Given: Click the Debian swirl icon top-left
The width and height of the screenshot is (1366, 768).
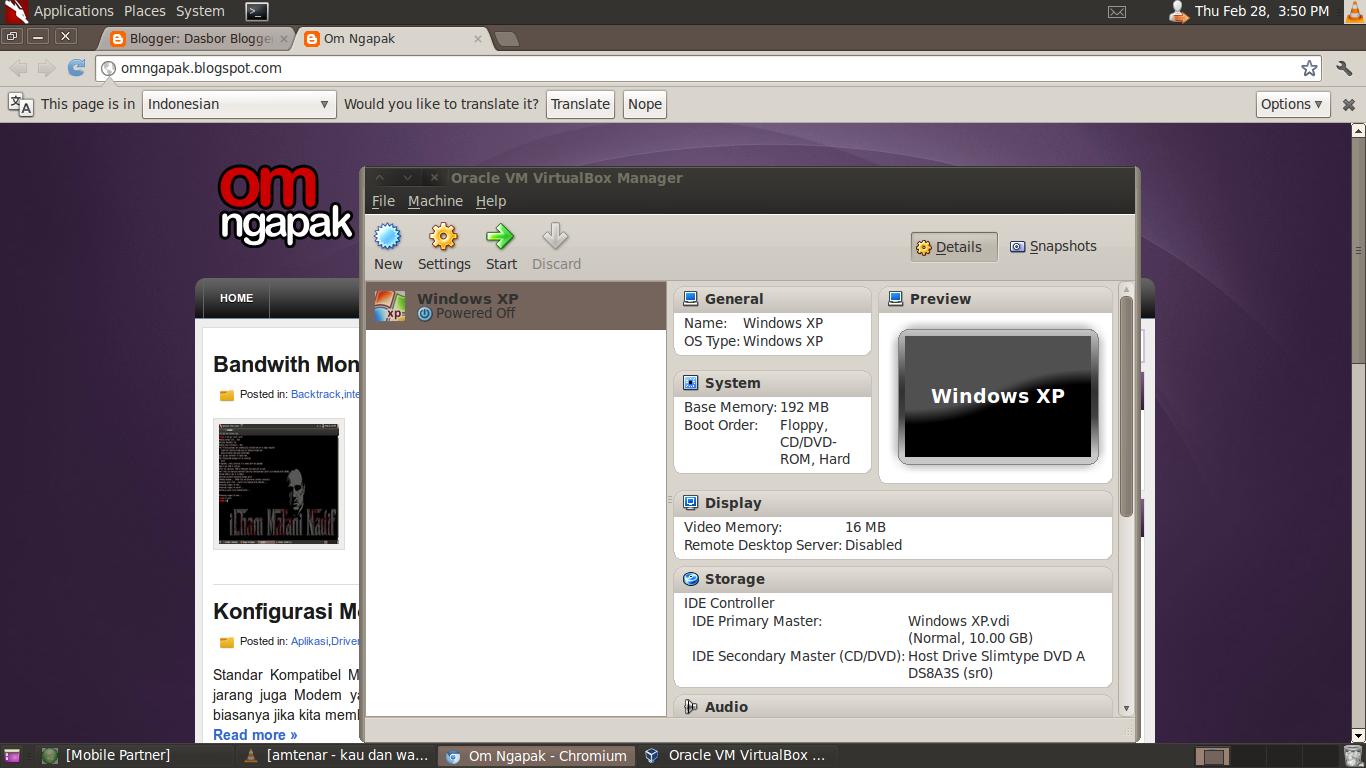Looking at the screenshot, I should (15, 11).
